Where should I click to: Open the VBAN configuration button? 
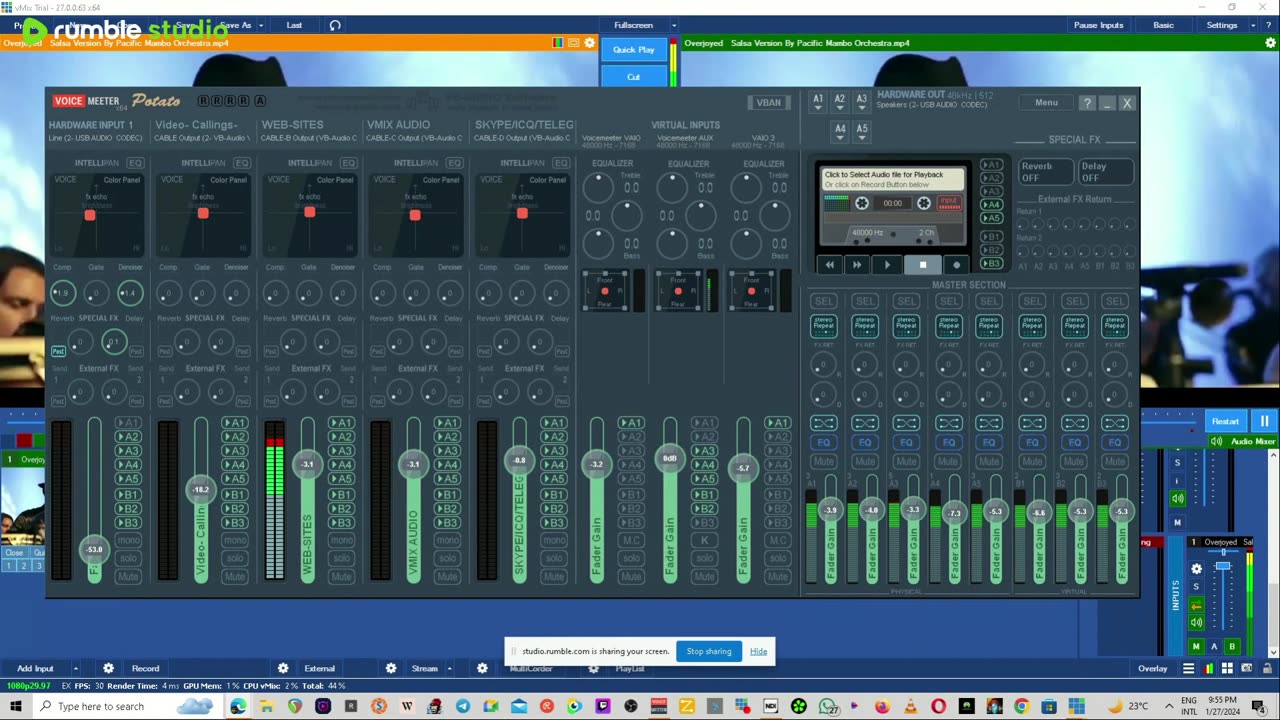pos(768,103)
